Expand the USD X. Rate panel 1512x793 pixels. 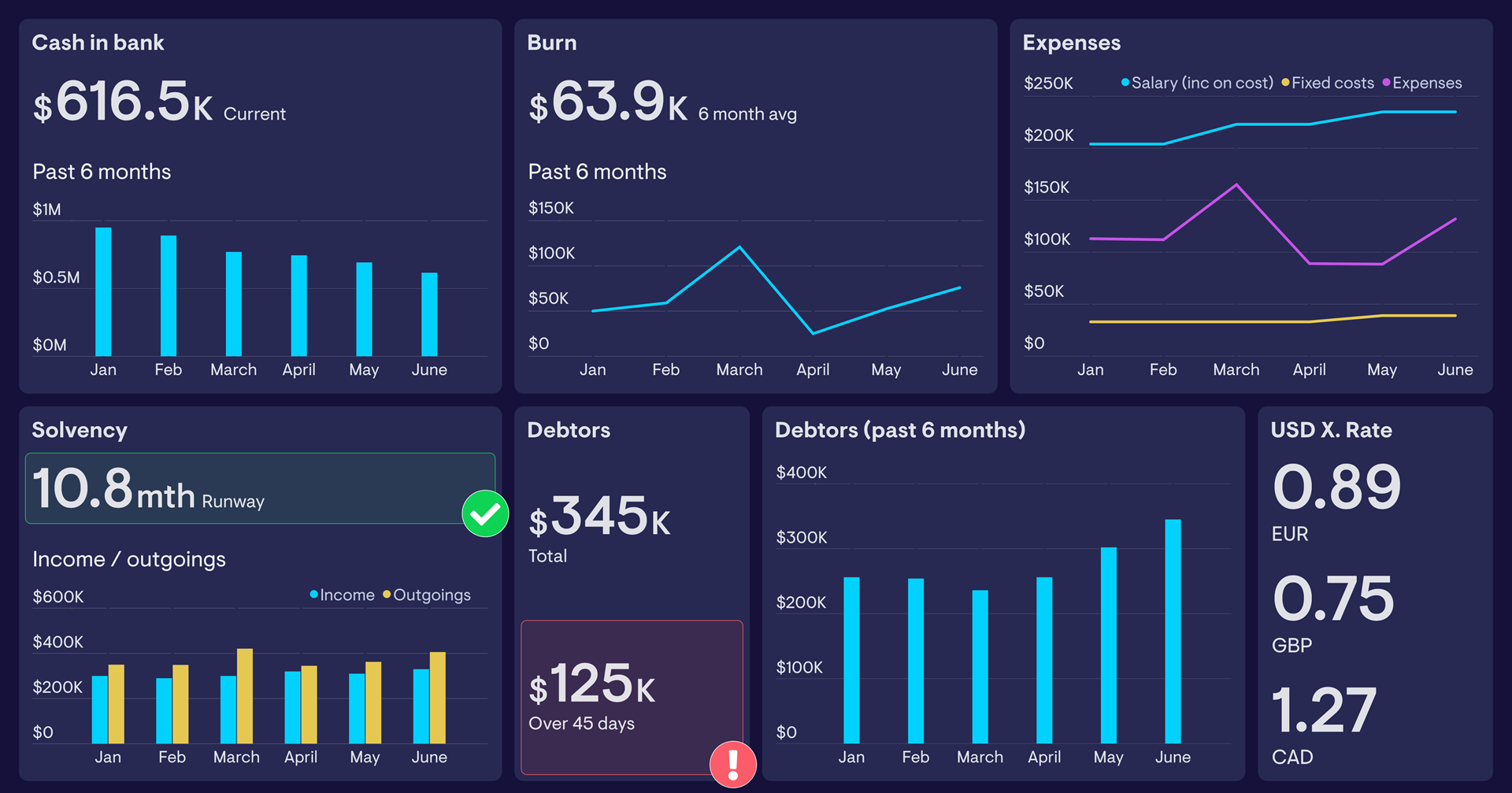click(1331, 430)
